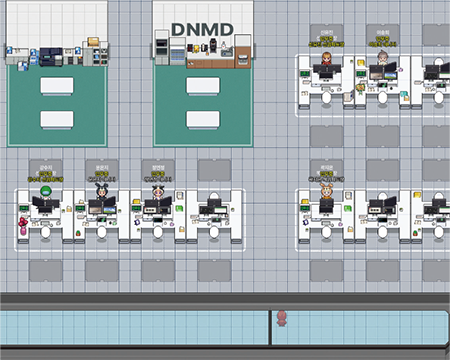Select the orange rabbit-eared avatar
450x360 pixels.
[x=326, y=191]
